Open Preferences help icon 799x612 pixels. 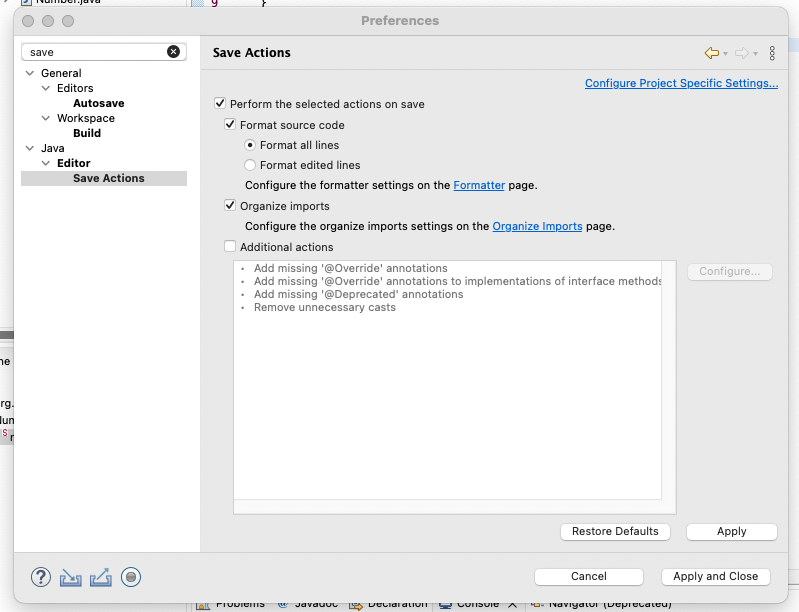41,577
